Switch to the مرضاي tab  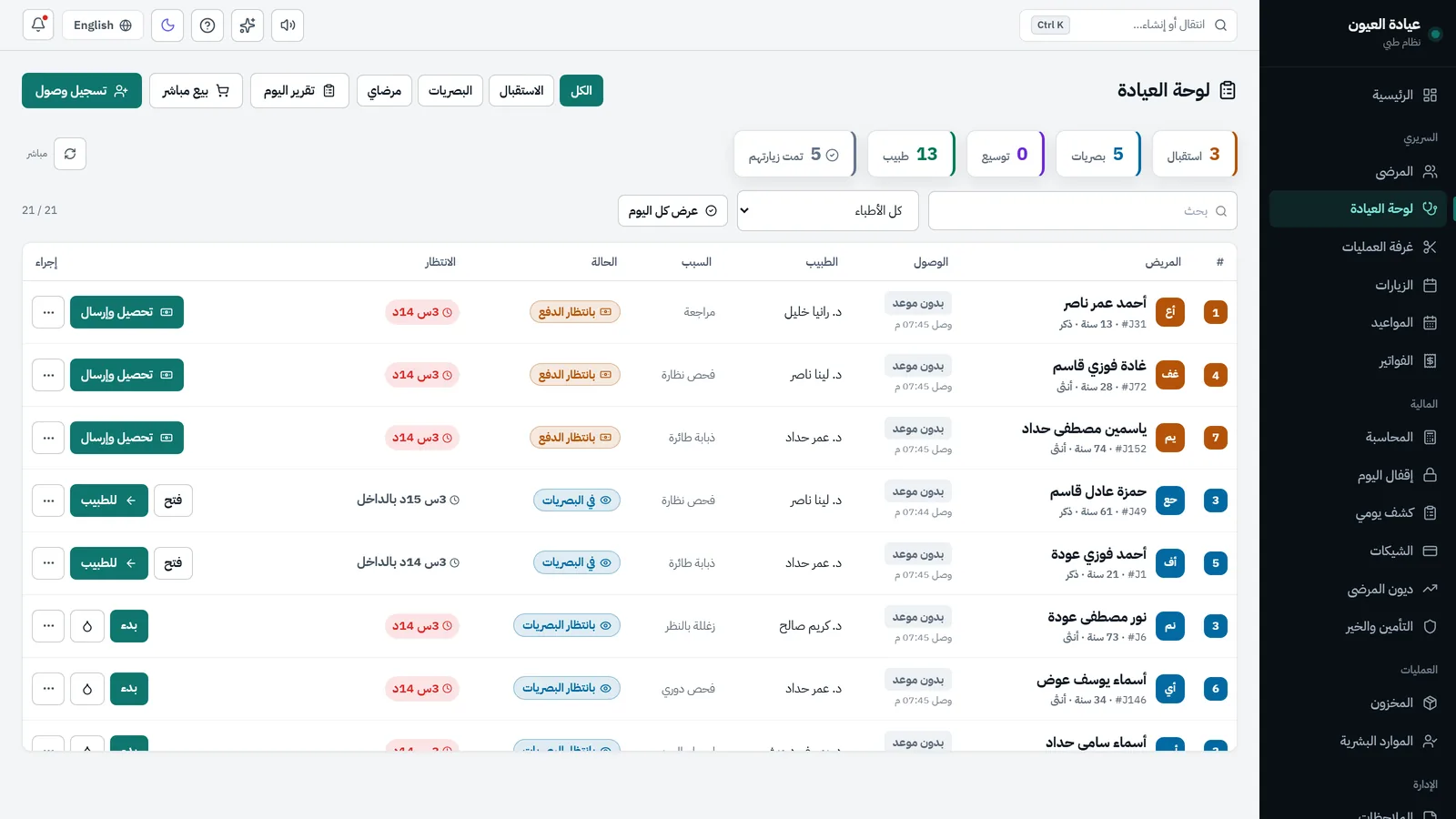(x=385, y=90)
